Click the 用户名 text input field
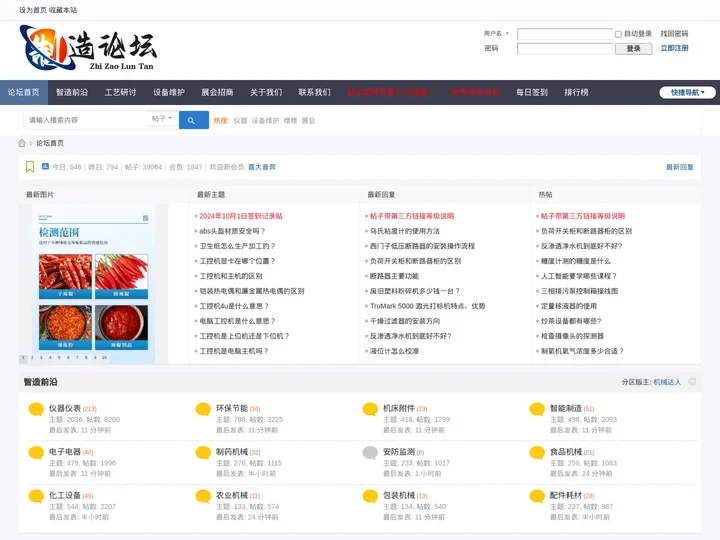Image resolution: width=720 pixels, height=540 pixels. pos(565,34)
